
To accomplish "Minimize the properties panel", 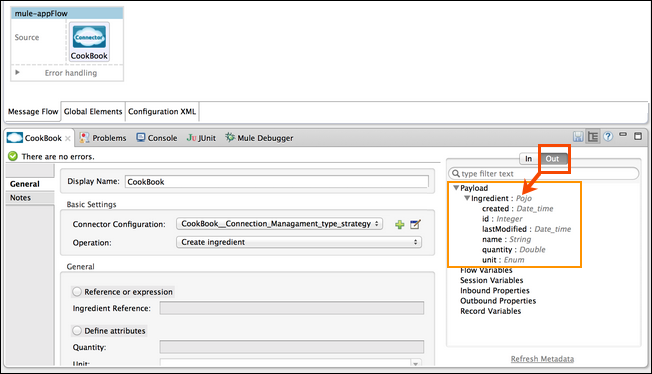I will tap(623, 134).
